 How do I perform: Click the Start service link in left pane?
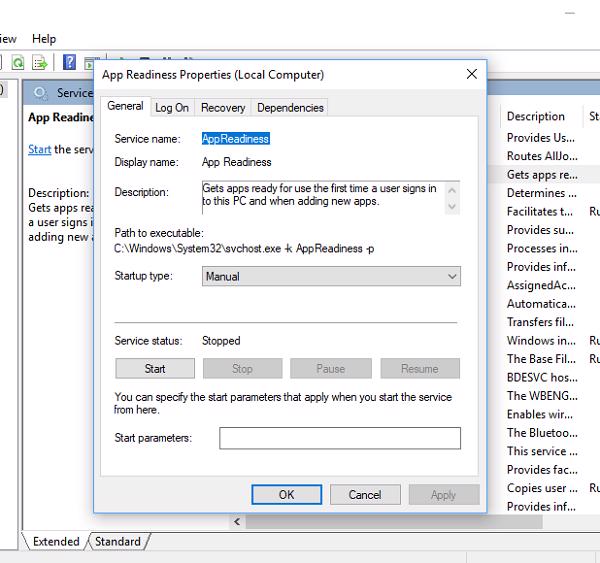click(x=39, y=149)
